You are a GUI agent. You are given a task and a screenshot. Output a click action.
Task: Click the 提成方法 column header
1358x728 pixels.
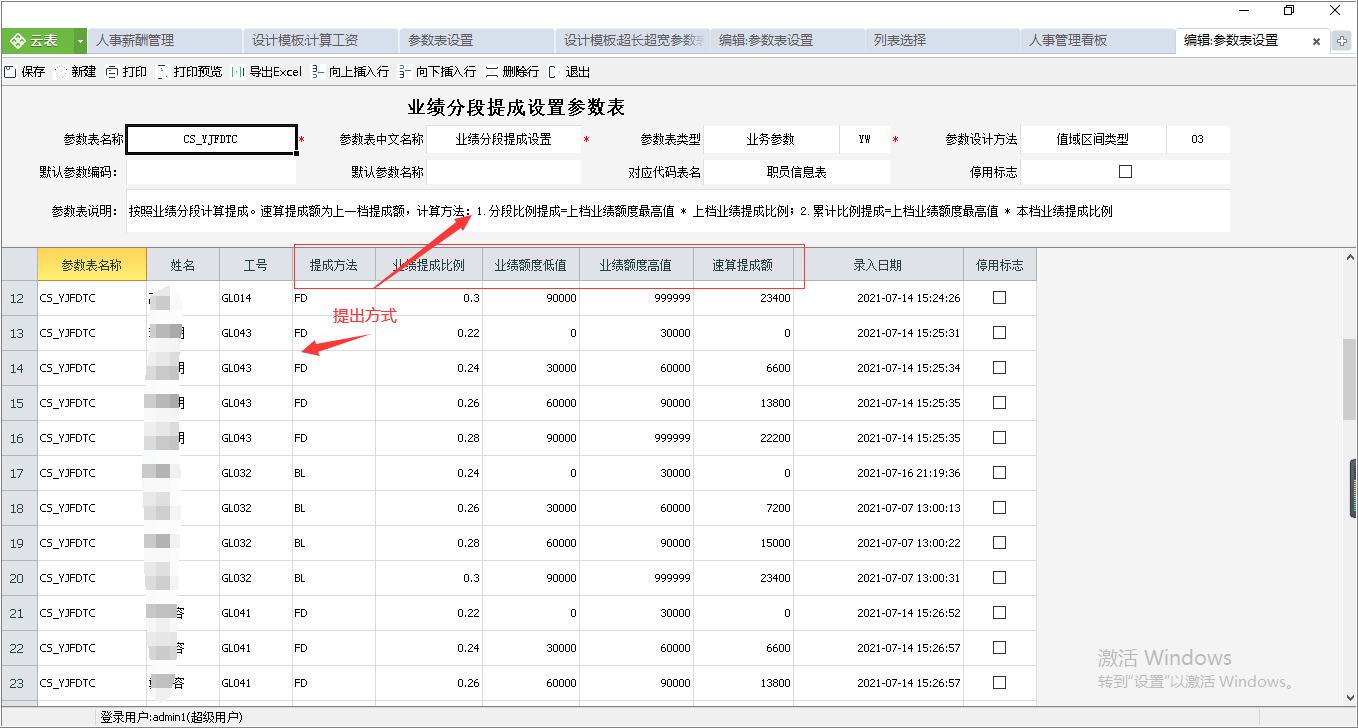pyautogui.click(x=334, y=265)
